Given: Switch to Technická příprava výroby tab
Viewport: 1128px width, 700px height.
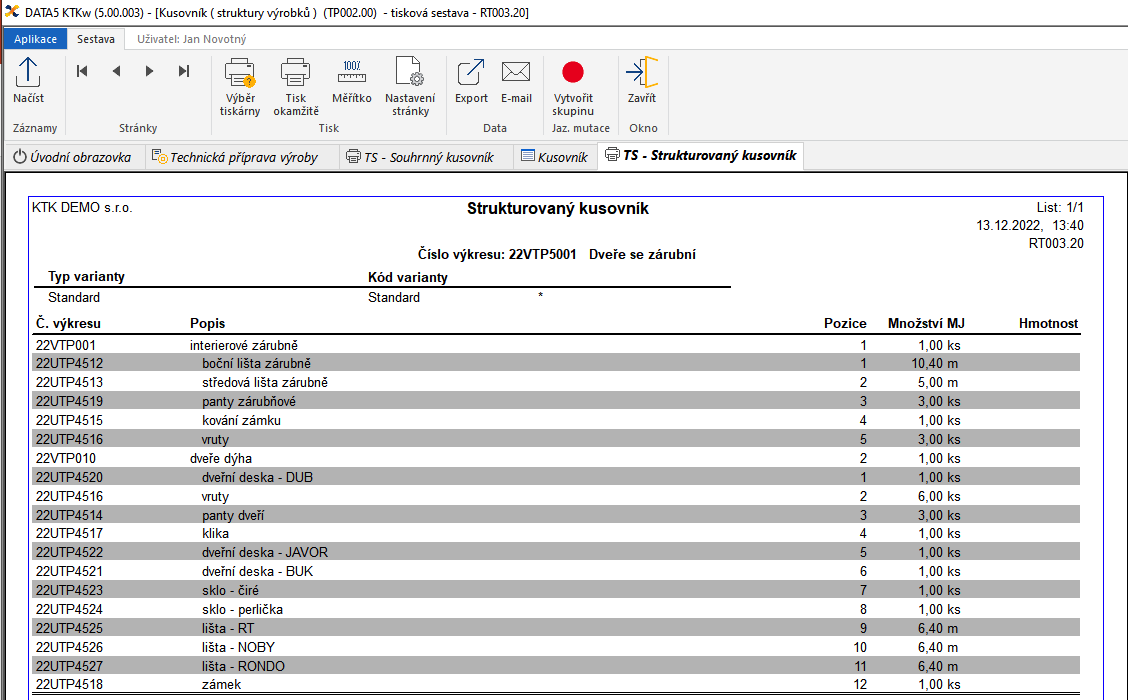Looking at the screenshot, I should tap(235, 157).
